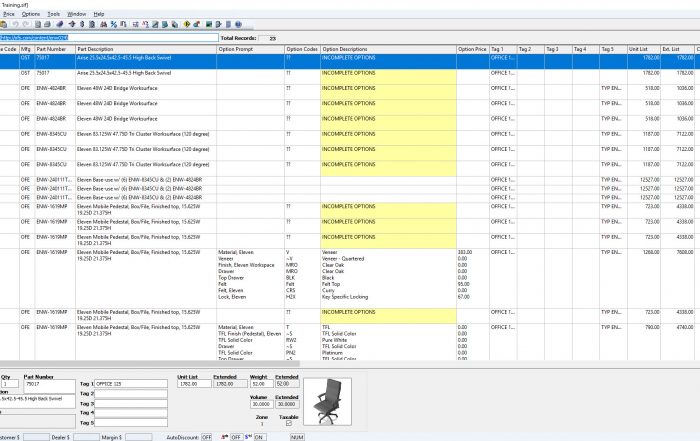Image resolution: width=700 pixels, height=441 pixels.
Task: Toggle the ON indicator next to blue S
Action: tap(259, 437)
